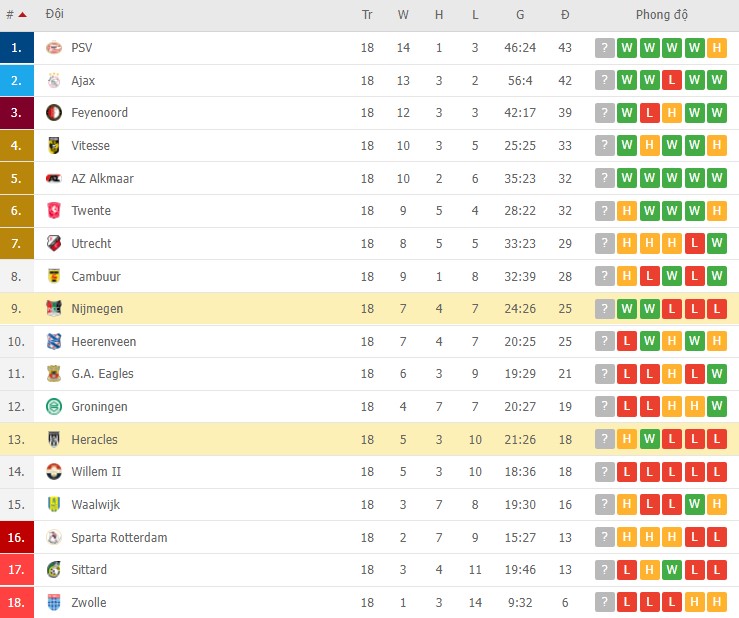Click the Đội column header
This screenshot has width=739, height=618.
click(x=55, y=15)
